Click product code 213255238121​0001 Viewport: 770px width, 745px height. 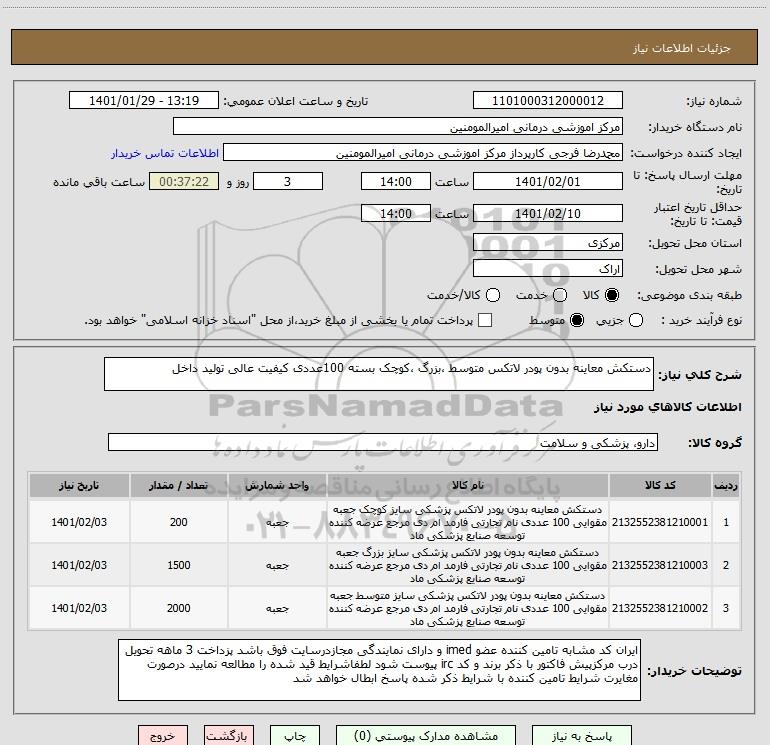click(660, 522)
